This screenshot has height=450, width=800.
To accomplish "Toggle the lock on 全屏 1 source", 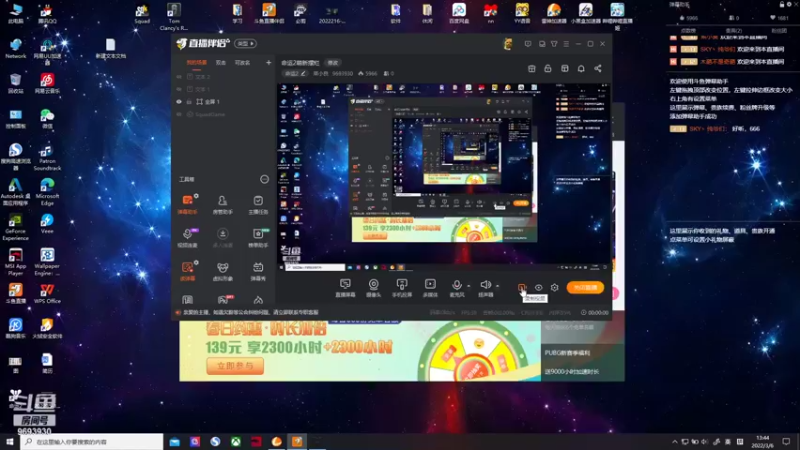I will (189, 102).
